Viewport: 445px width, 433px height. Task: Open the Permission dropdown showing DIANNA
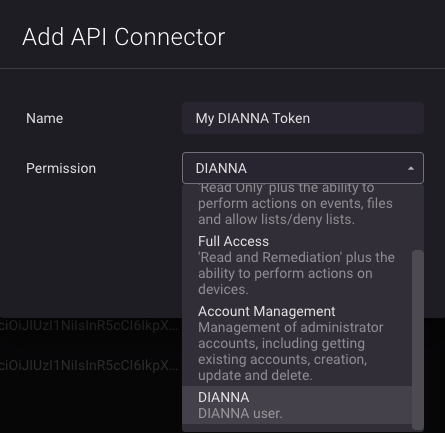tap(303, 168)
